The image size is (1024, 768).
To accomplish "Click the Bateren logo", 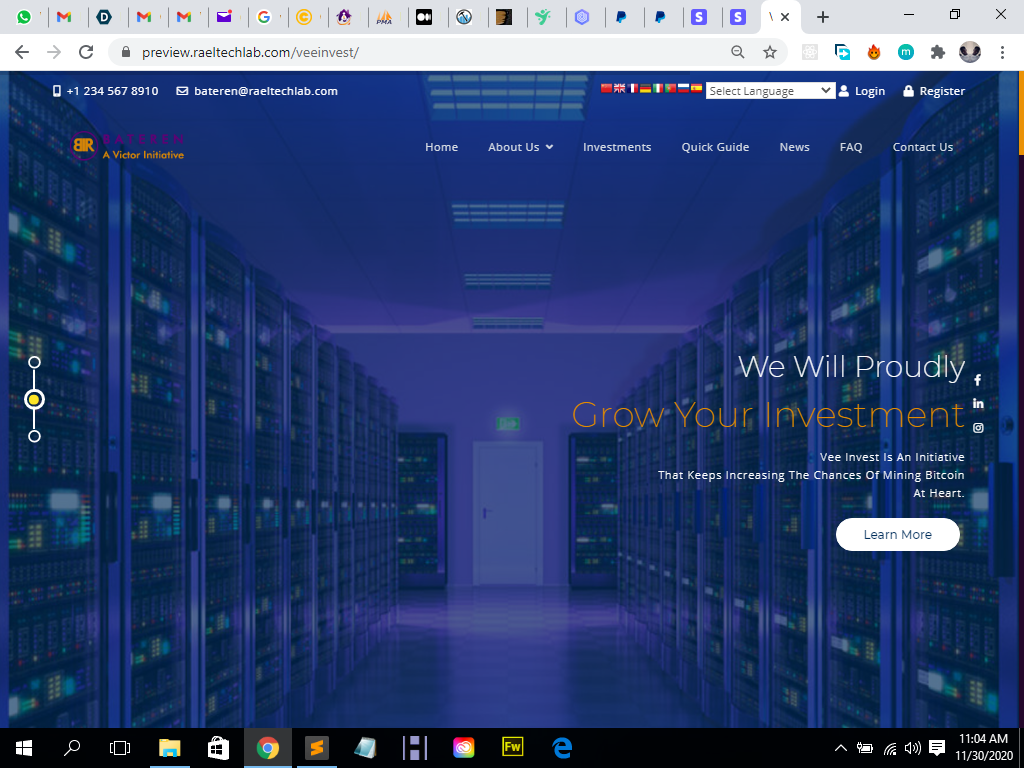I will [x=127, y=146].
